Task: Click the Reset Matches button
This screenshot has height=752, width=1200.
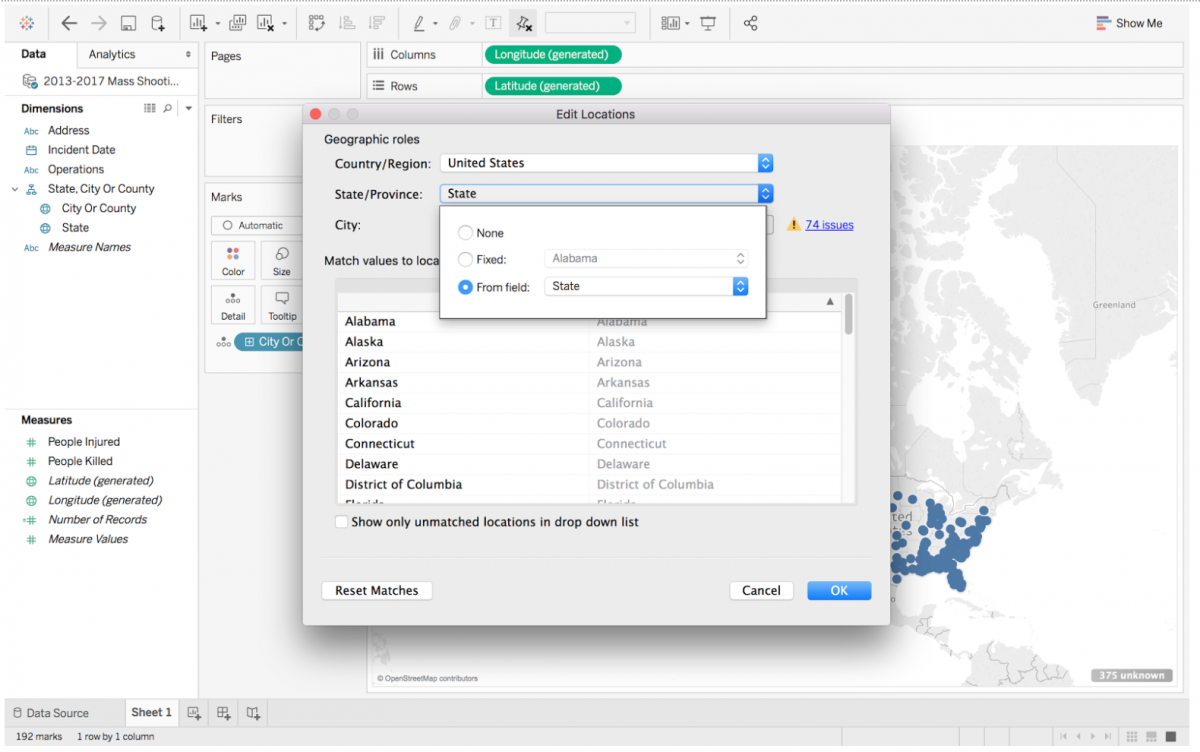Action: [376, 590]
